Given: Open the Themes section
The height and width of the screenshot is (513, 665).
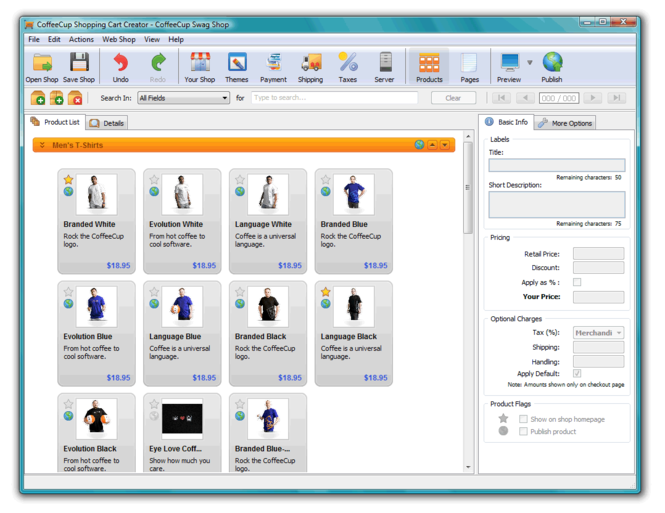Looking at the screenshot, I should pyautogui.click(x=237, y=67).
